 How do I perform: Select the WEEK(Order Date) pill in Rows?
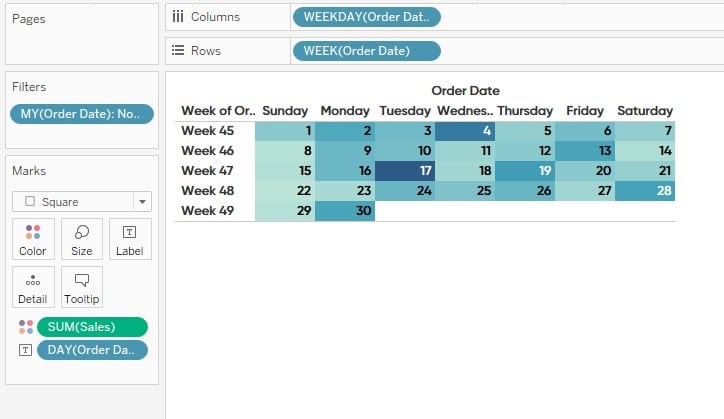tap(367, 51)
